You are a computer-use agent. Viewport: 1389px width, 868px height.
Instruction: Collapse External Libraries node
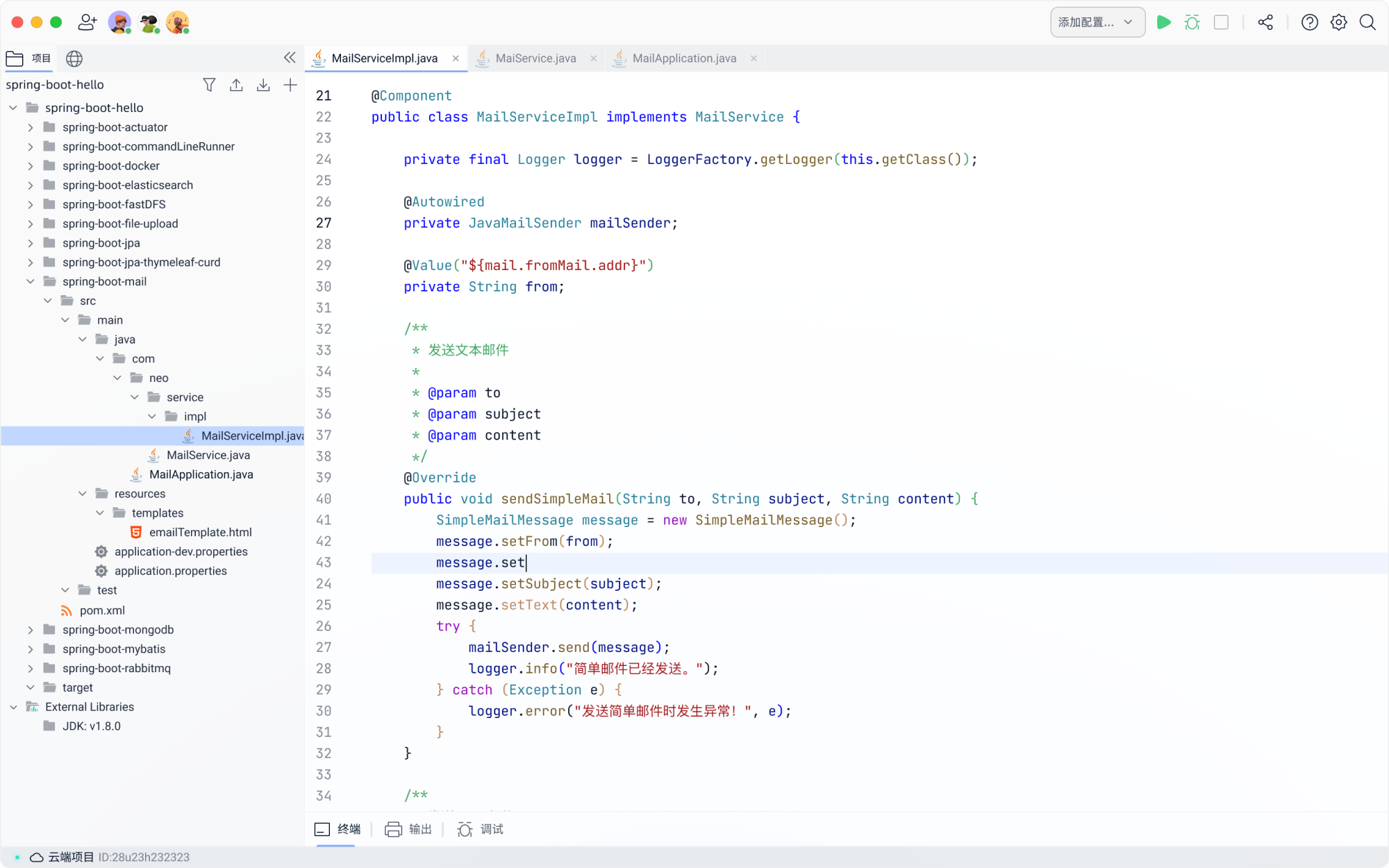pyautogui.click(x=13, y=707)
